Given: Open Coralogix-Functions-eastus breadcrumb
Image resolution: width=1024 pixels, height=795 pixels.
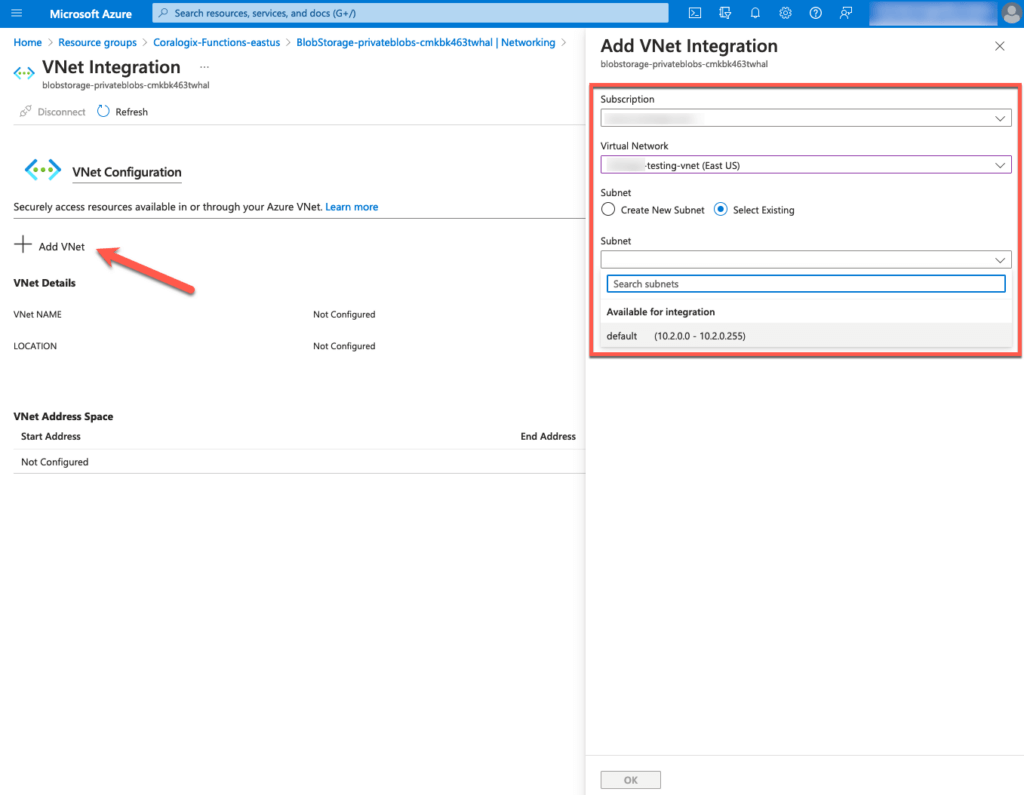Looking at the screenshot, I should 216,42.
